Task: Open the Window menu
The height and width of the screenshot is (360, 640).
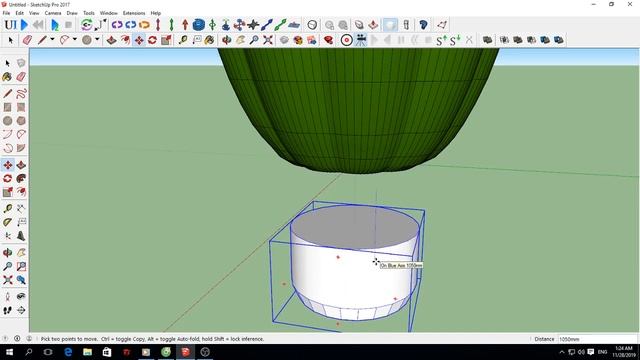Action: pyautogui.click(x=109, y=13)
